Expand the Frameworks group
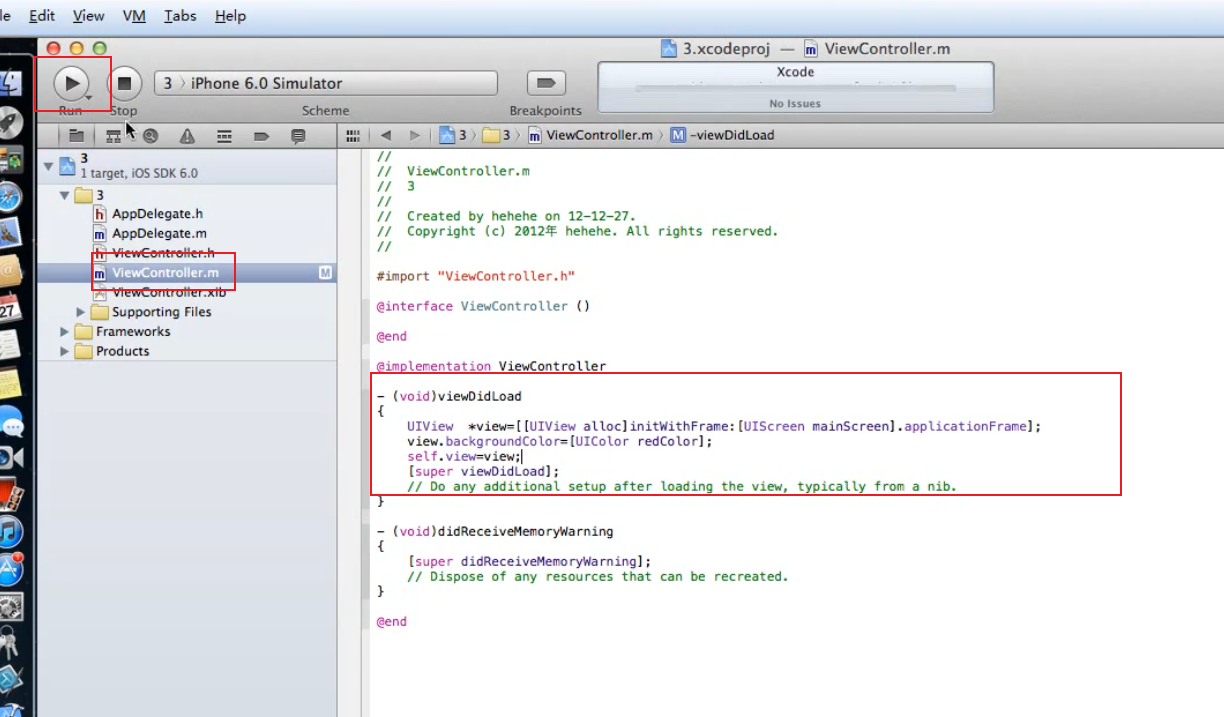The image size is (1224, 717). [x=65, y=332]
